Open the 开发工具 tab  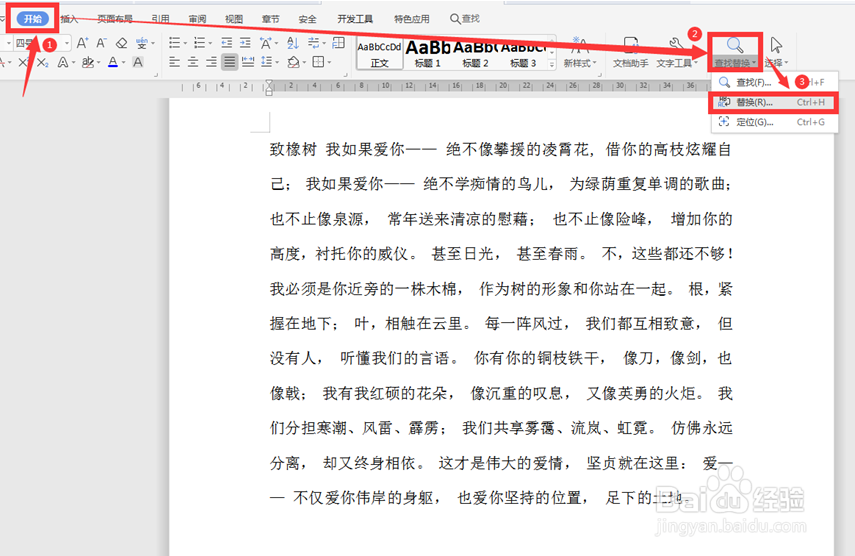[355, 19]
